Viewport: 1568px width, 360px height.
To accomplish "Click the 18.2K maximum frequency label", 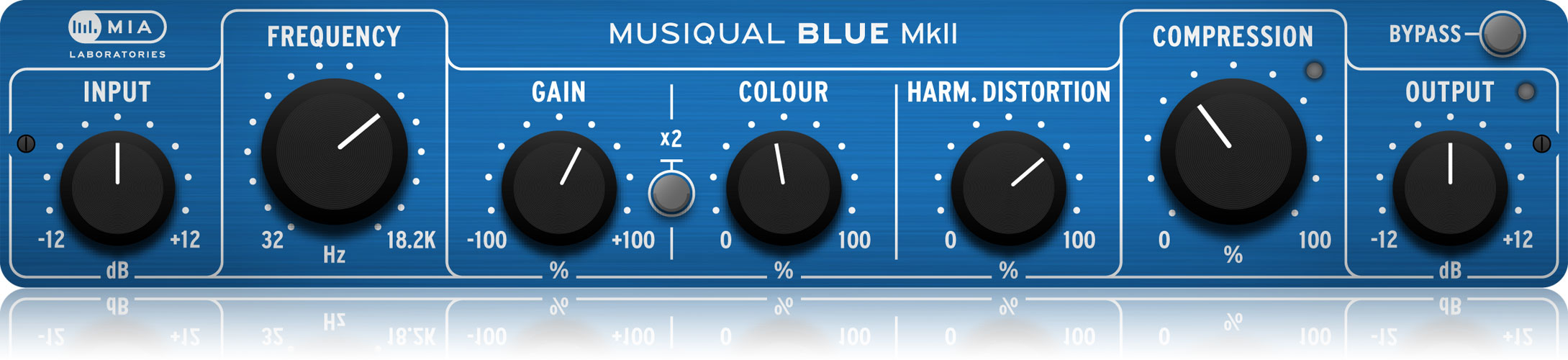I will point(411,240).
